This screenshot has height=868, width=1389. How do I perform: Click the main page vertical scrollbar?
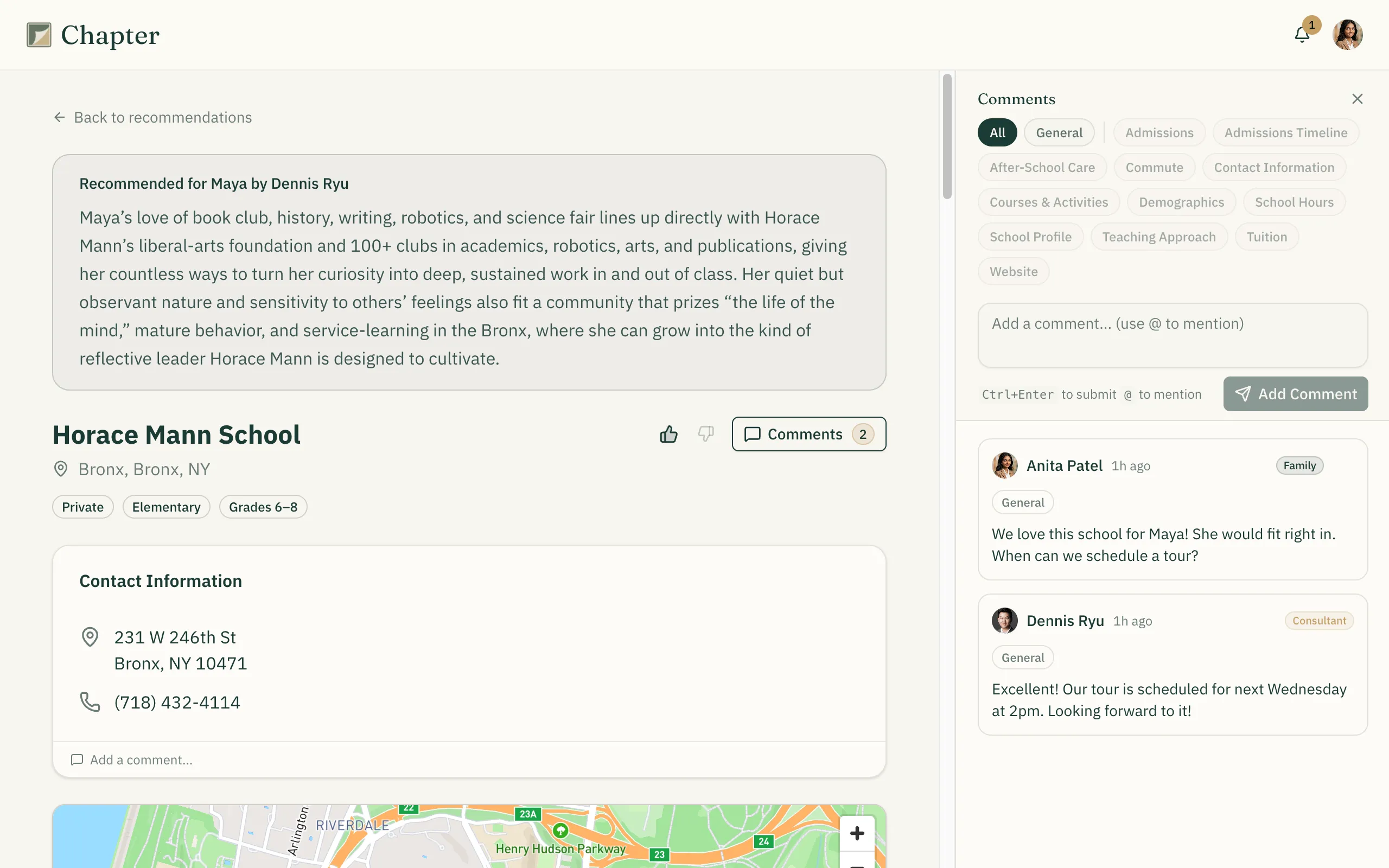tap(947, 136)
